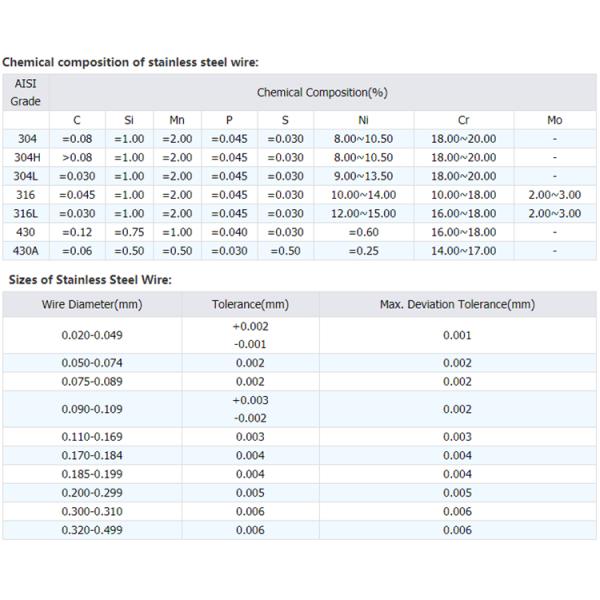This screenshot has width=600, height=600.
Task: Click the +0.003 tolerance value
Action: tap(250, 400)
